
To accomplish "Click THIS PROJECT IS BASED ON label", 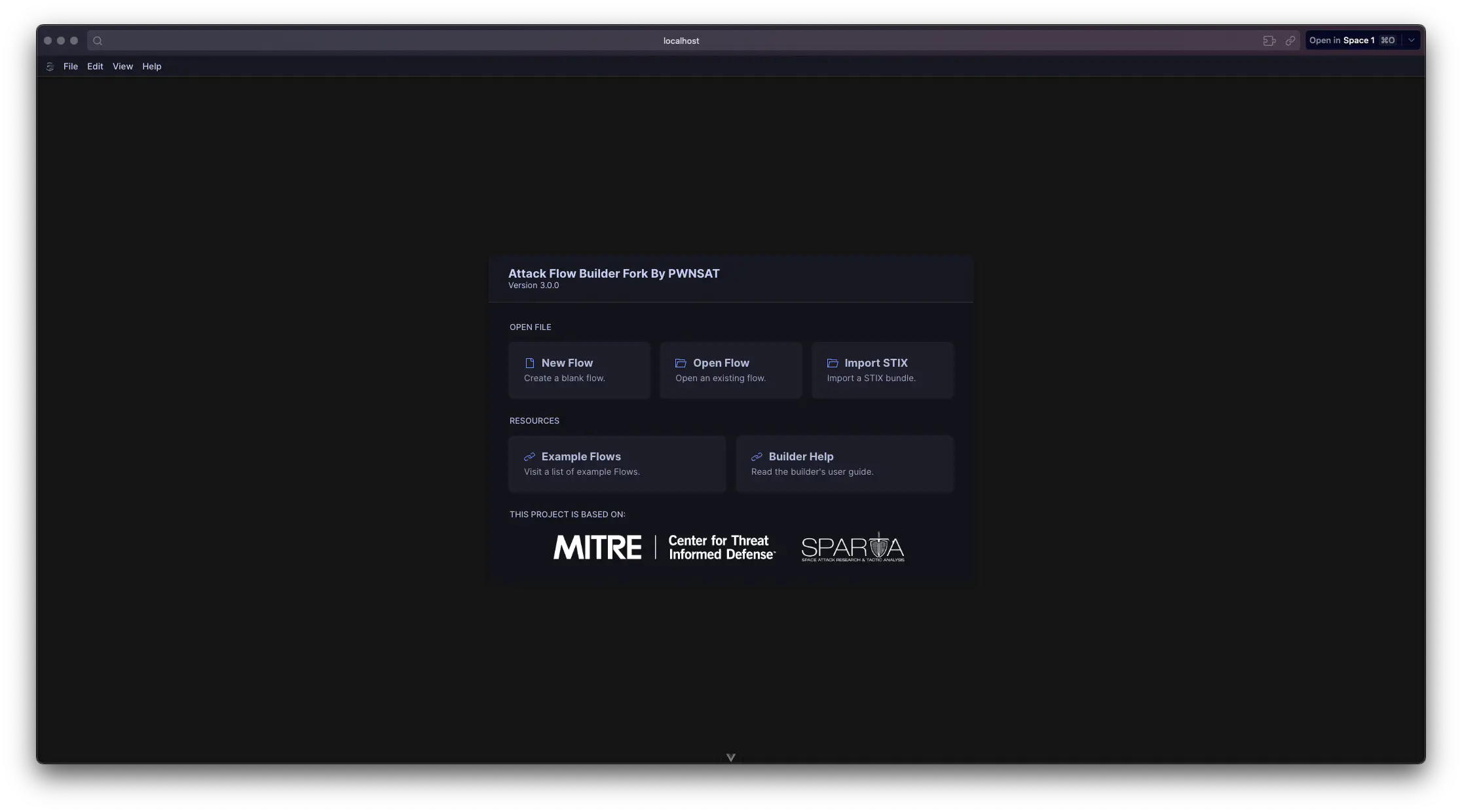I will [567, 514].
